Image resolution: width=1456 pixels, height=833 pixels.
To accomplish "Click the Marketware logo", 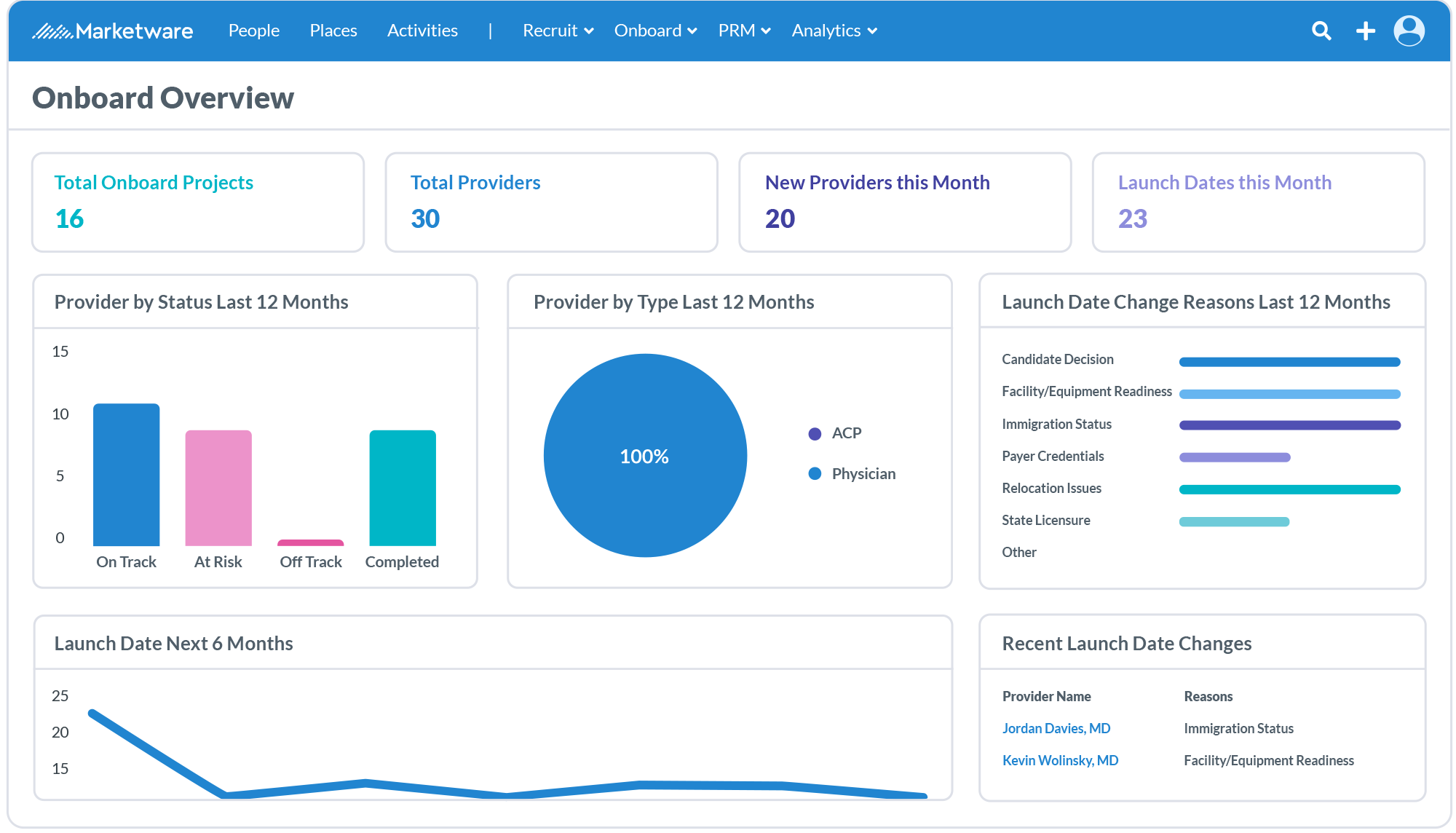I will tap(113, 31).
